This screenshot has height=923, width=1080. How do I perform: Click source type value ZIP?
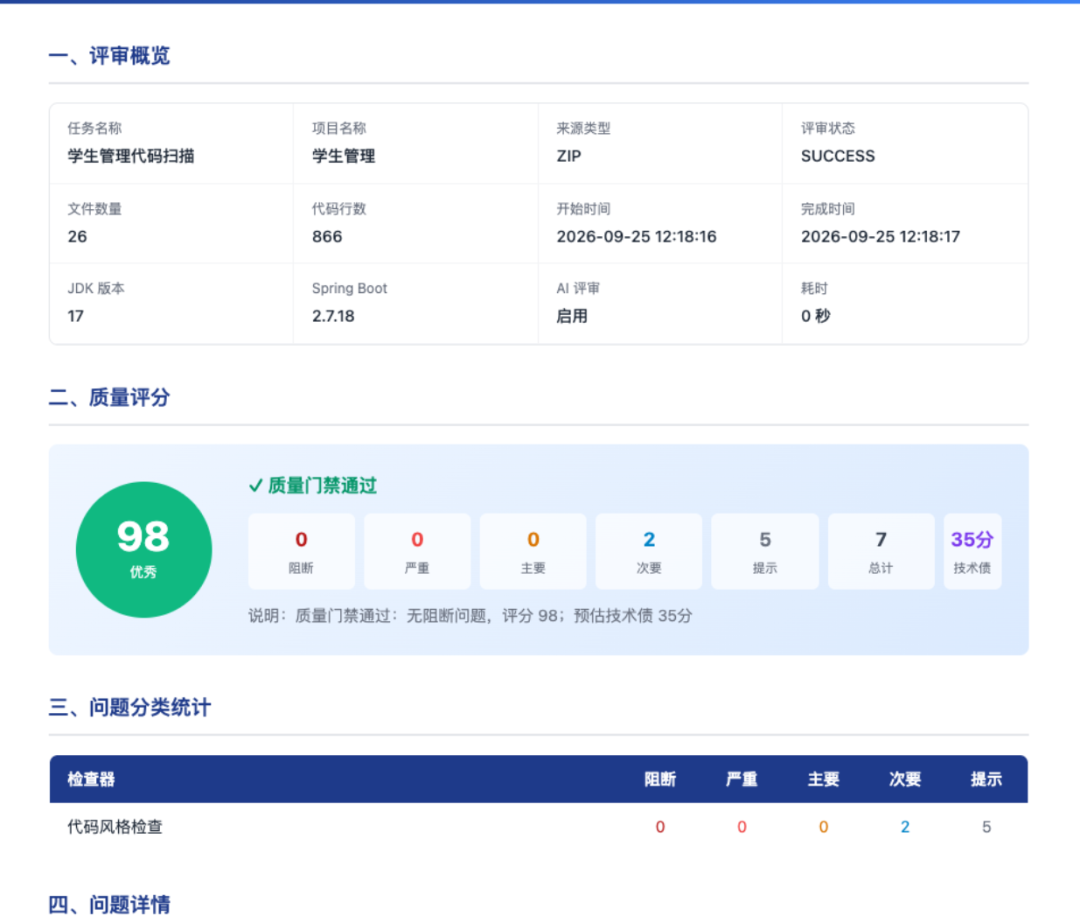569,156
